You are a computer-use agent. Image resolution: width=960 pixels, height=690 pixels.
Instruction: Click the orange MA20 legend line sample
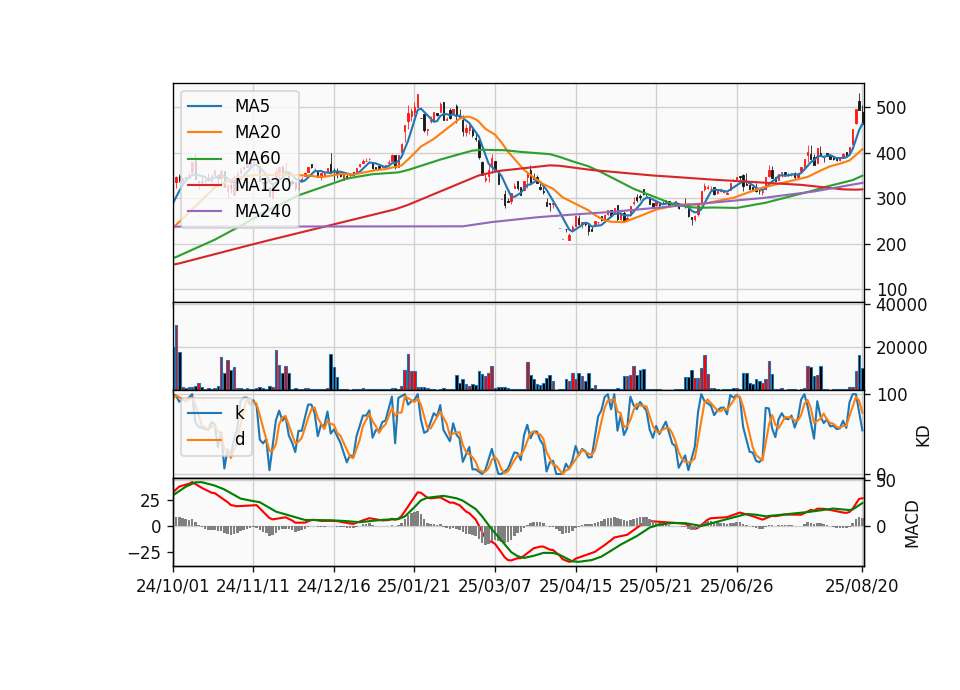coord(205,132)
